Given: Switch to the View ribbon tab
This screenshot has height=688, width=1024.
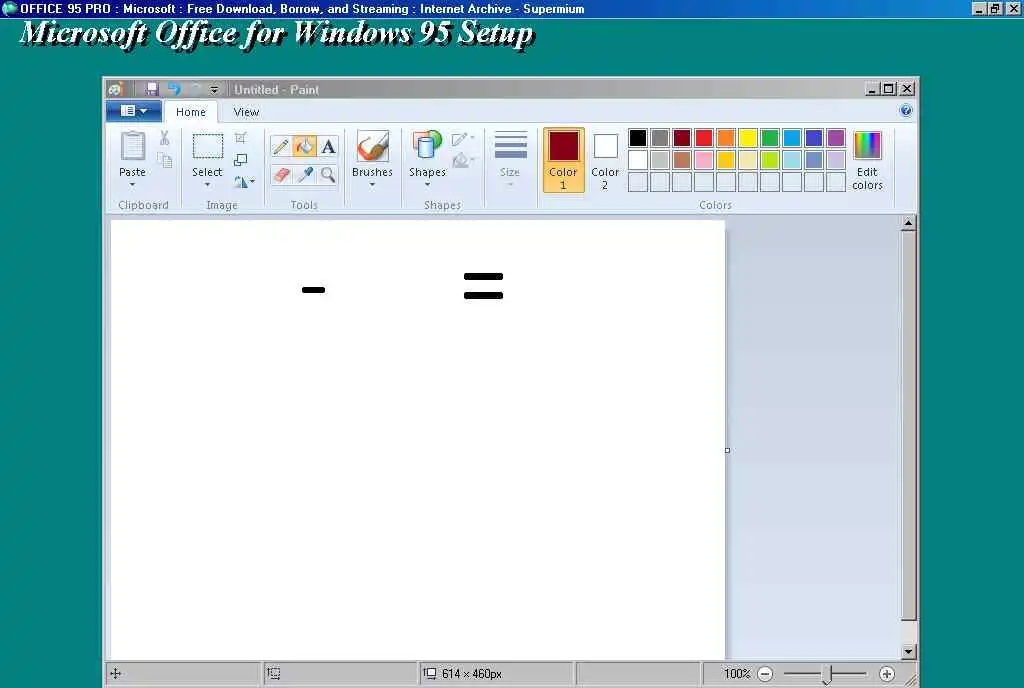Looking at the screenshot, I should (246, 112).
